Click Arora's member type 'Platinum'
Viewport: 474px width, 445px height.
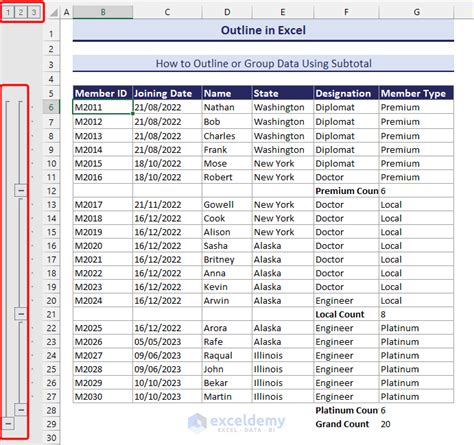(416, 328)
